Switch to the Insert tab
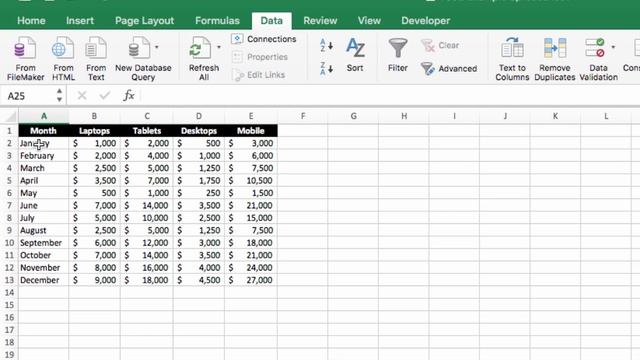The height and width of the screenshot is (360, 640). click(x=80, y=20)
